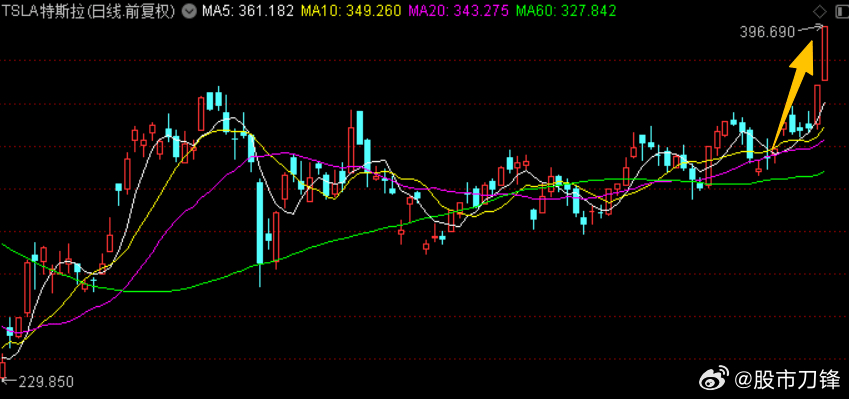
Task: Click the small arrow next to 396.690
Action: 809,28
